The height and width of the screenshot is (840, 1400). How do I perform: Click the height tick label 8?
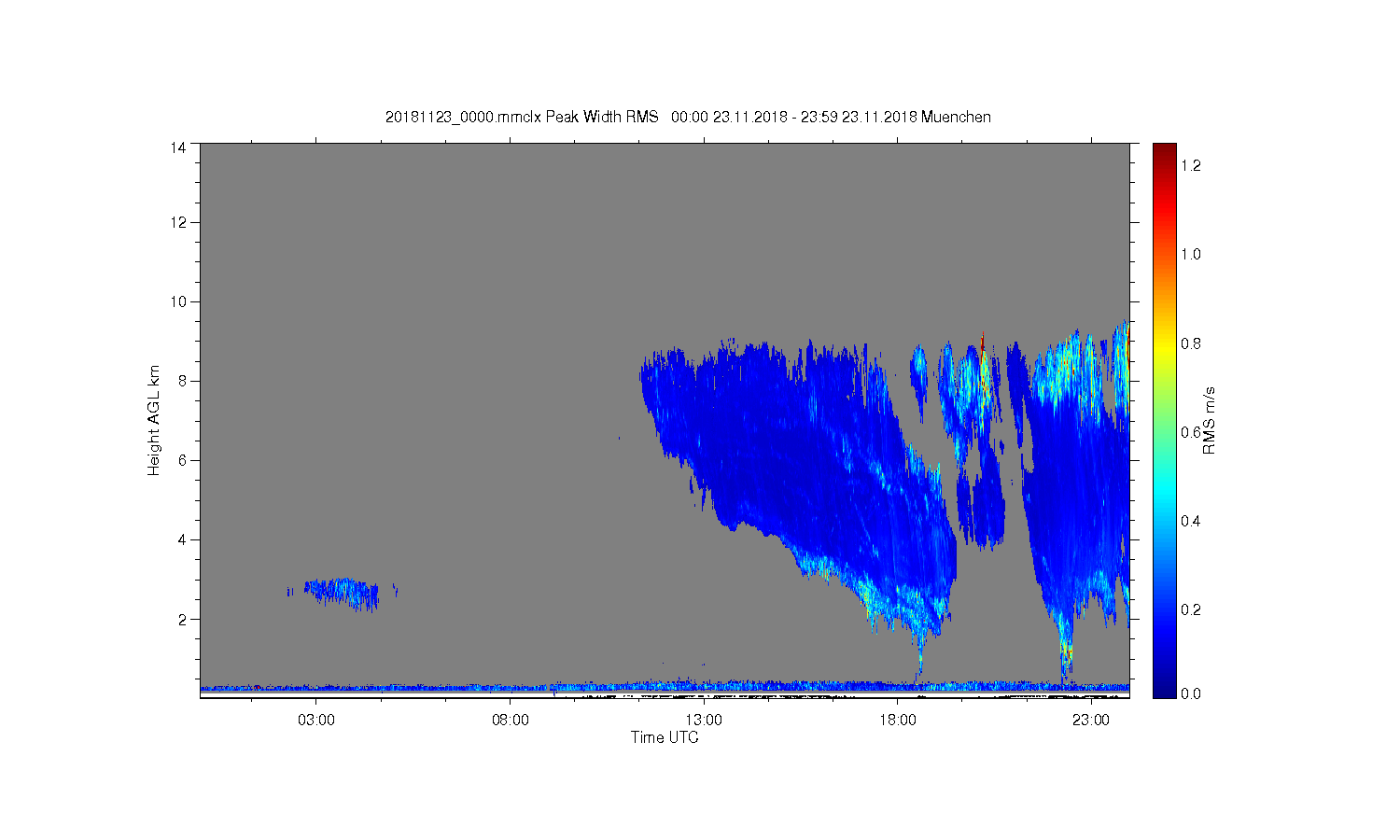tap(182, 381)
